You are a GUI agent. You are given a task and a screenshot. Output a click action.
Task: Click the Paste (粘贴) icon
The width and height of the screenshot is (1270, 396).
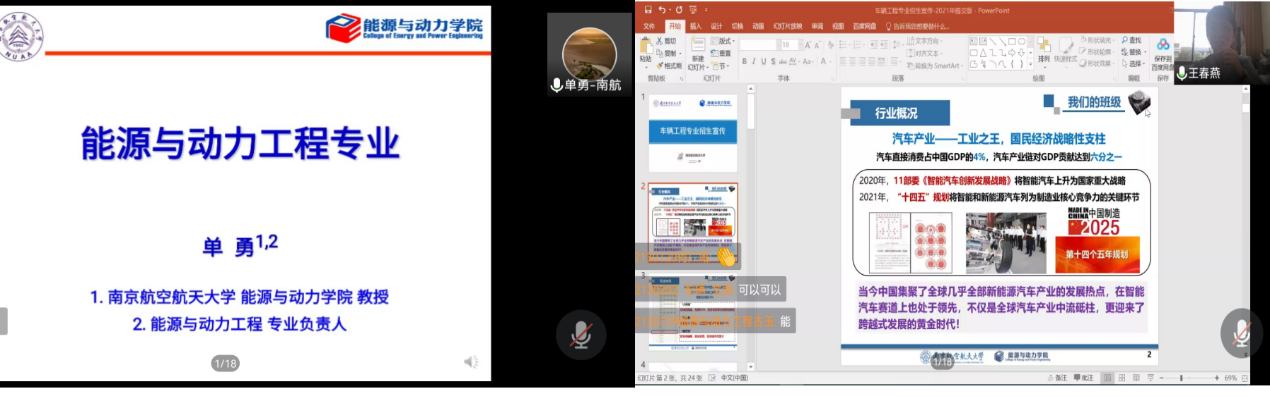coord(646,53)
